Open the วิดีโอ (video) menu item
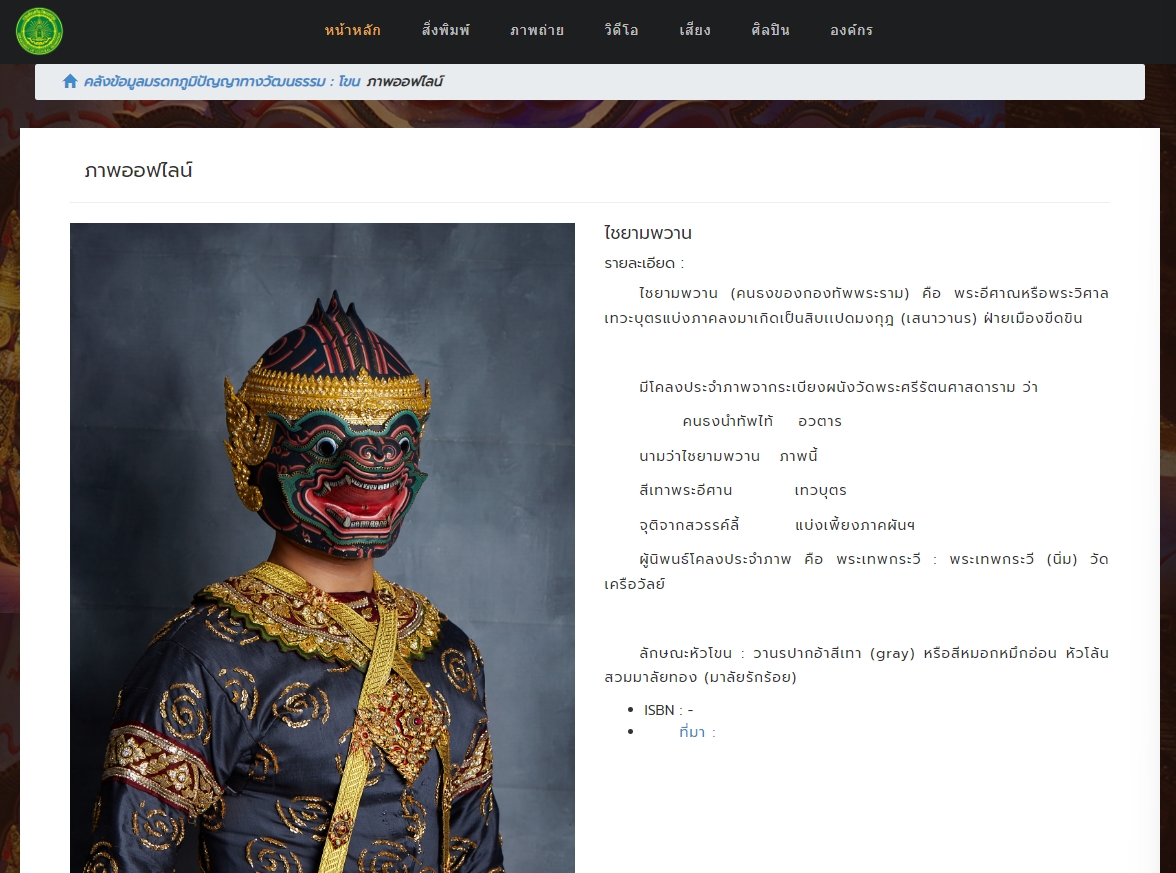This screenshot has width=1176, height=873. point(621,31)
